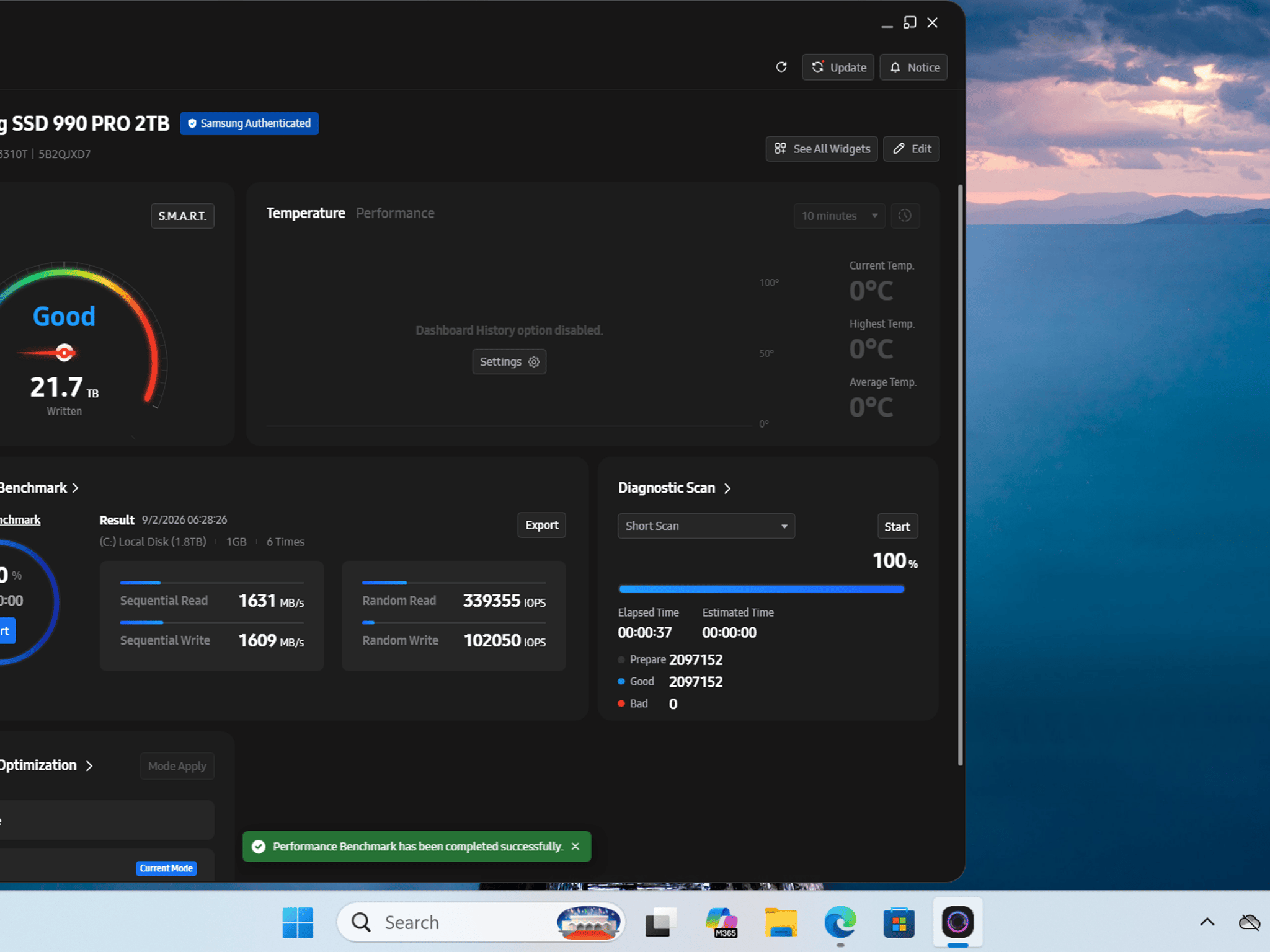Click the Edit pencil button

[x=912, y=149]
